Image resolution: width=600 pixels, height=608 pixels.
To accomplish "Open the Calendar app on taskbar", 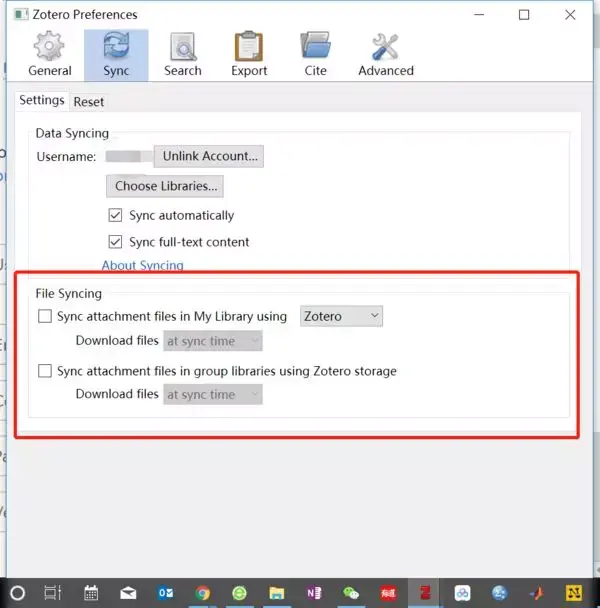I will tap(91, 593).
